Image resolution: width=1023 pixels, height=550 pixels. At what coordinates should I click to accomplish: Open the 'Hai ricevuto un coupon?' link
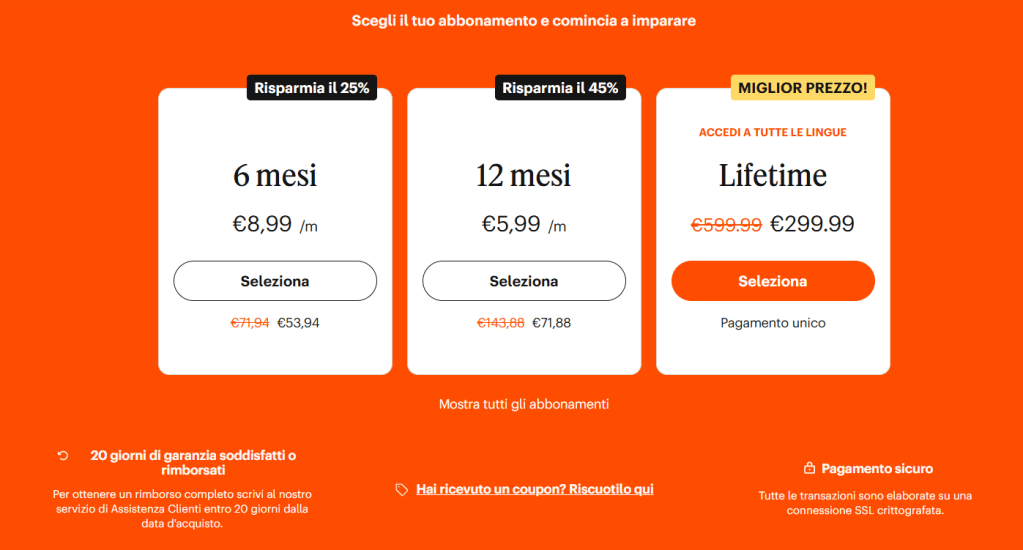[x=535, y=489]
